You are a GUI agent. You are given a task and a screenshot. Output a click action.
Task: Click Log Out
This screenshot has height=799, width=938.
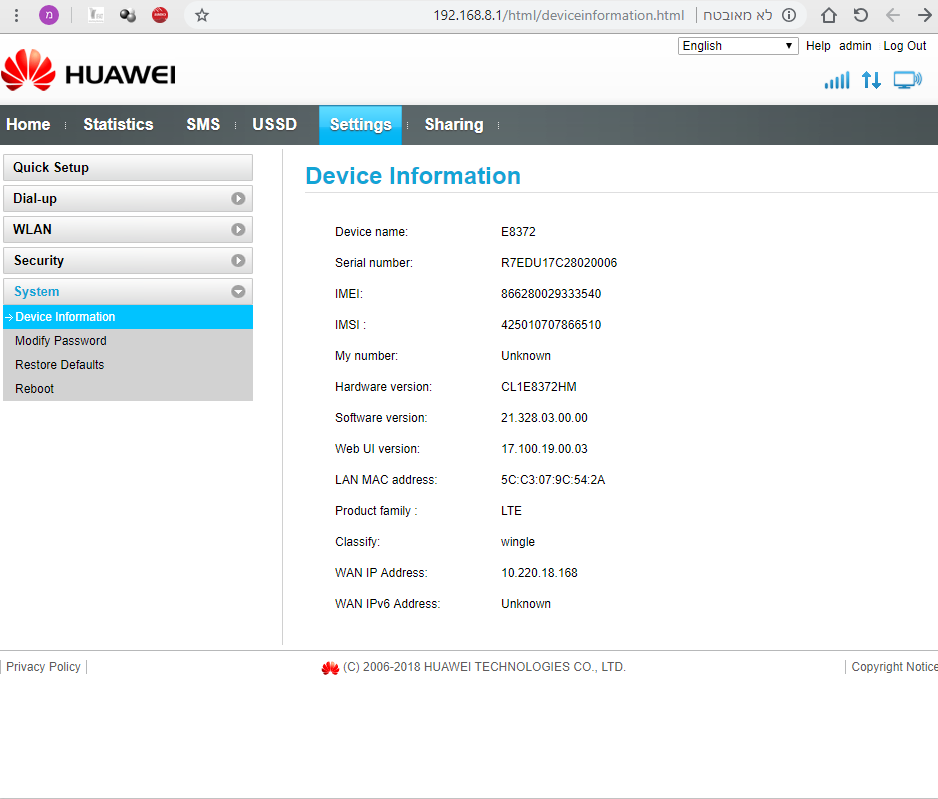(x=904, y=46)
